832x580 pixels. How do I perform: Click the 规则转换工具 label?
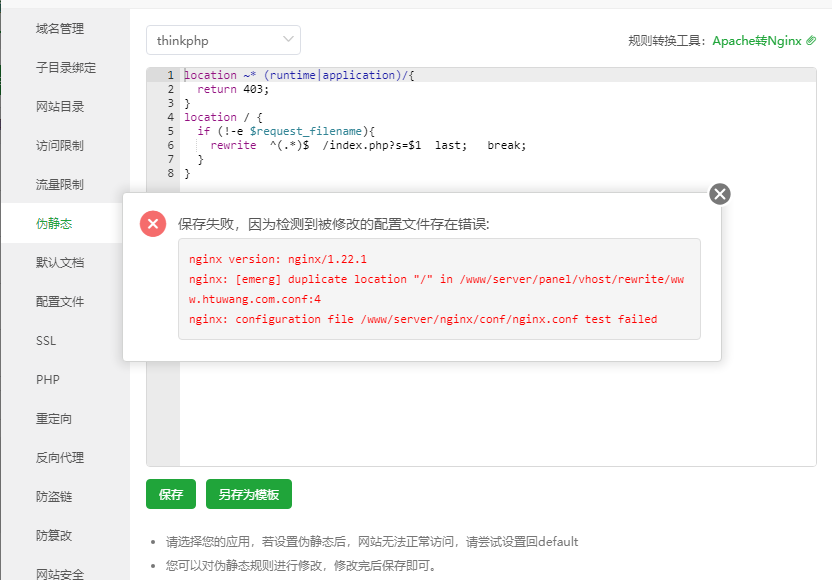click(x=667, y=41)
